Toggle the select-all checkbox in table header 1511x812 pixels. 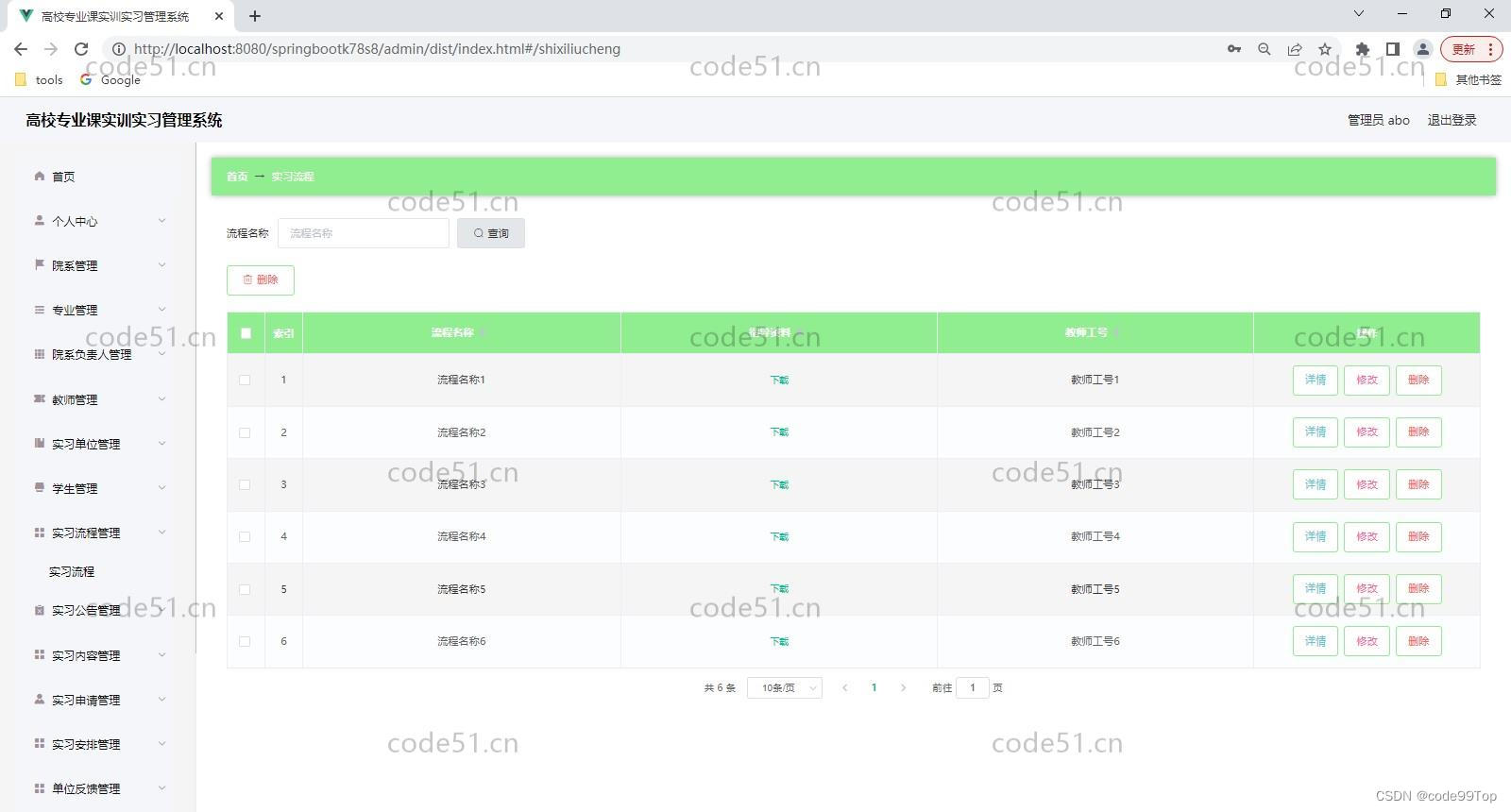[246, 332]
